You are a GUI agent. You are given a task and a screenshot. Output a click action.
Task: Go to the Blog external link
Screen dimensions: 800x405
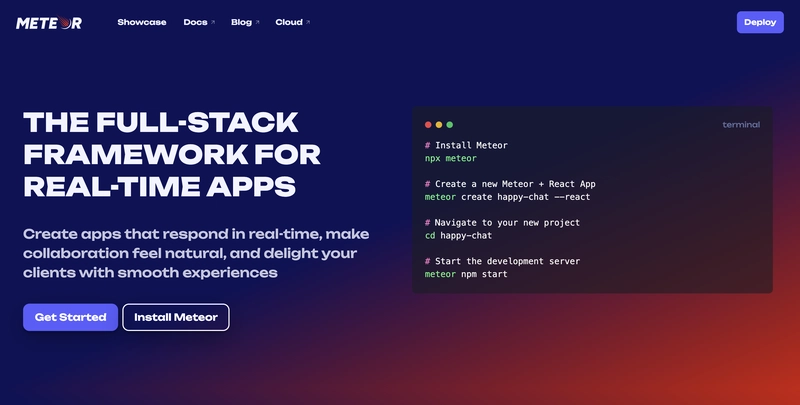(245, 22)
